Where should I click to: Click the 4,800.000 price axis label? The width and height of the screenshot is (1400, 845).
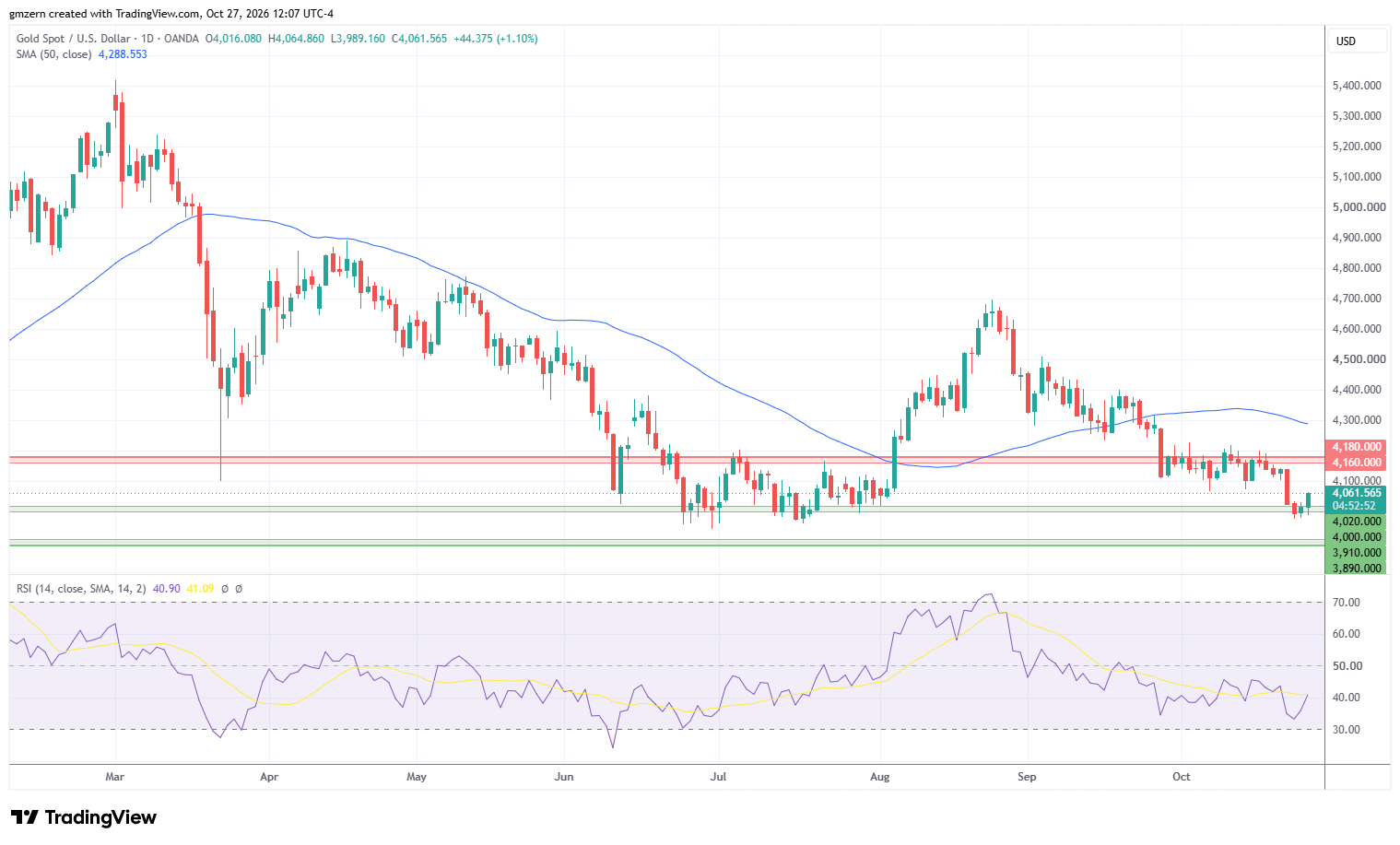coord(1357,268)
